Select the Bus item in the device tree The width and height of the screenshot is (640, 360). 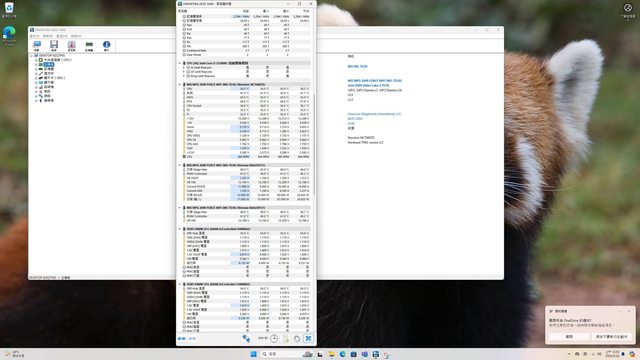49,73
